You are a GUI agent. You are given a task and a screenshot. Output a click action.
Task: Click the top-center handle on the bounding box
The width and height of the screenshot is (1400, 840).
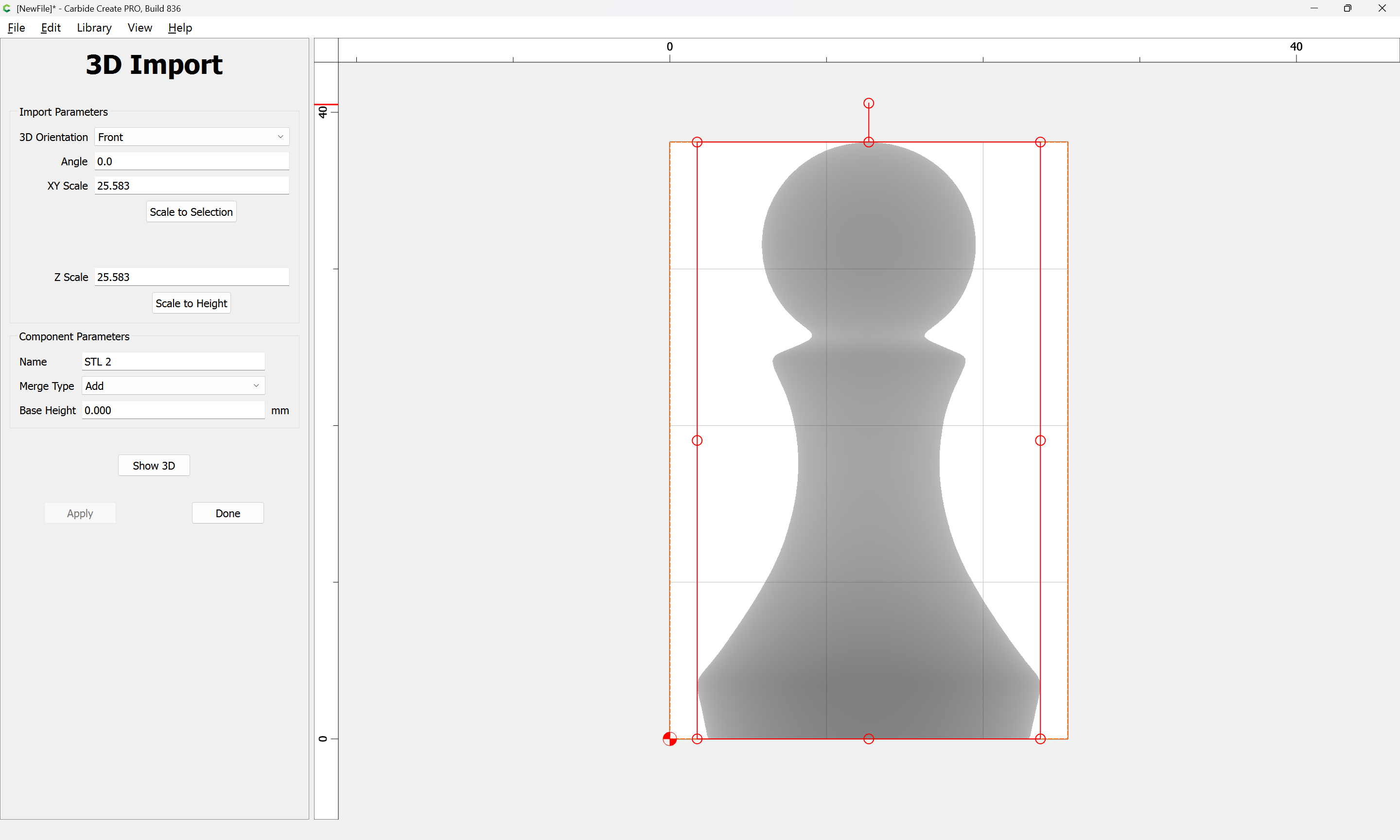(868, 142)
